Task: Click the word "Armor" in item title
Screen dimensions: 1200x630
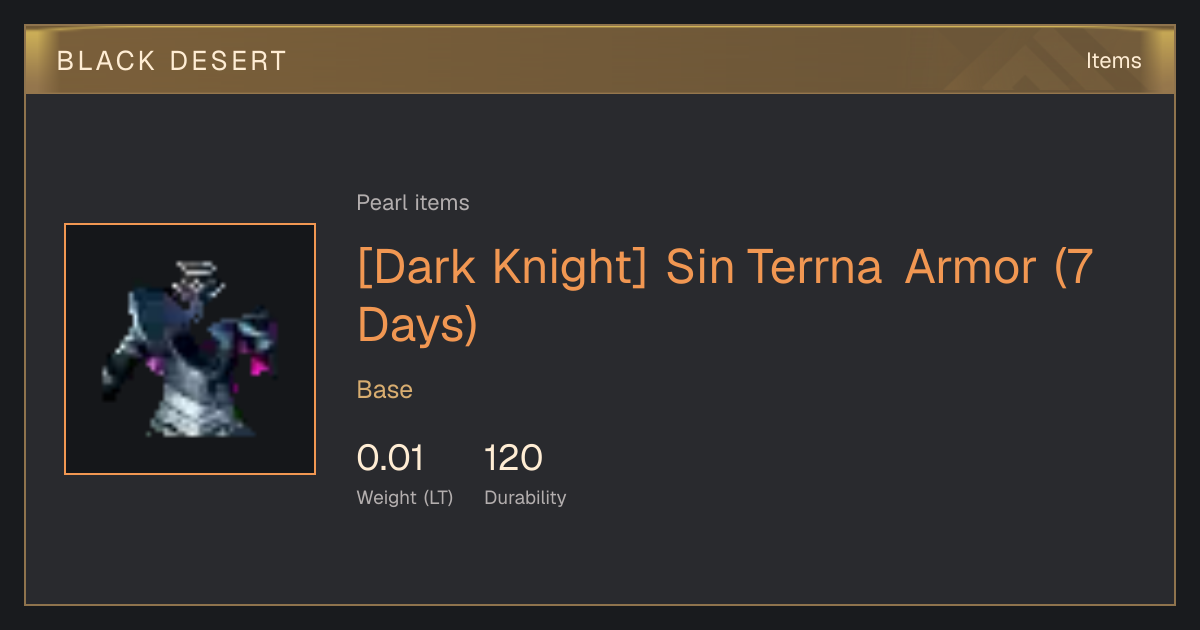Action: coord(971,268)
